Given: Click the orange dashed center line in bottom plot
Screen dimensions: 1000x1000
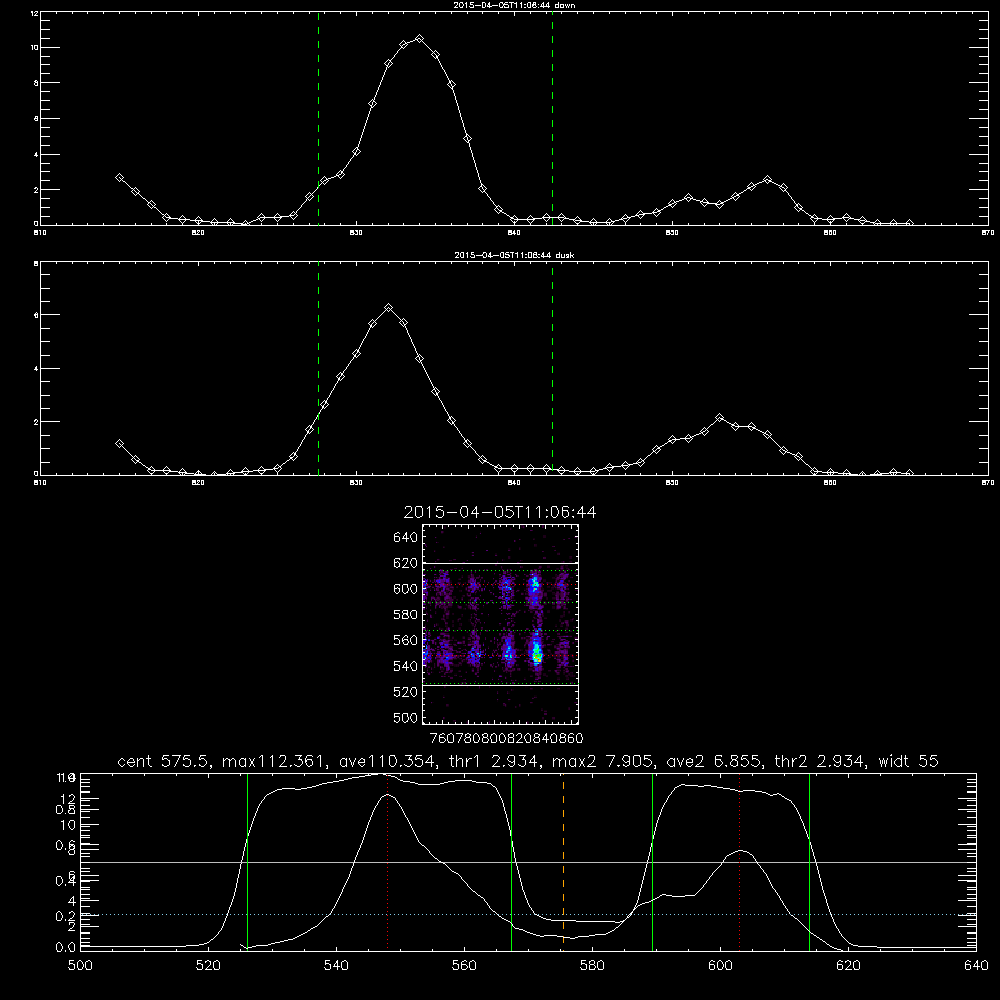Looking at the screenshot, I should tap(563, 861).
